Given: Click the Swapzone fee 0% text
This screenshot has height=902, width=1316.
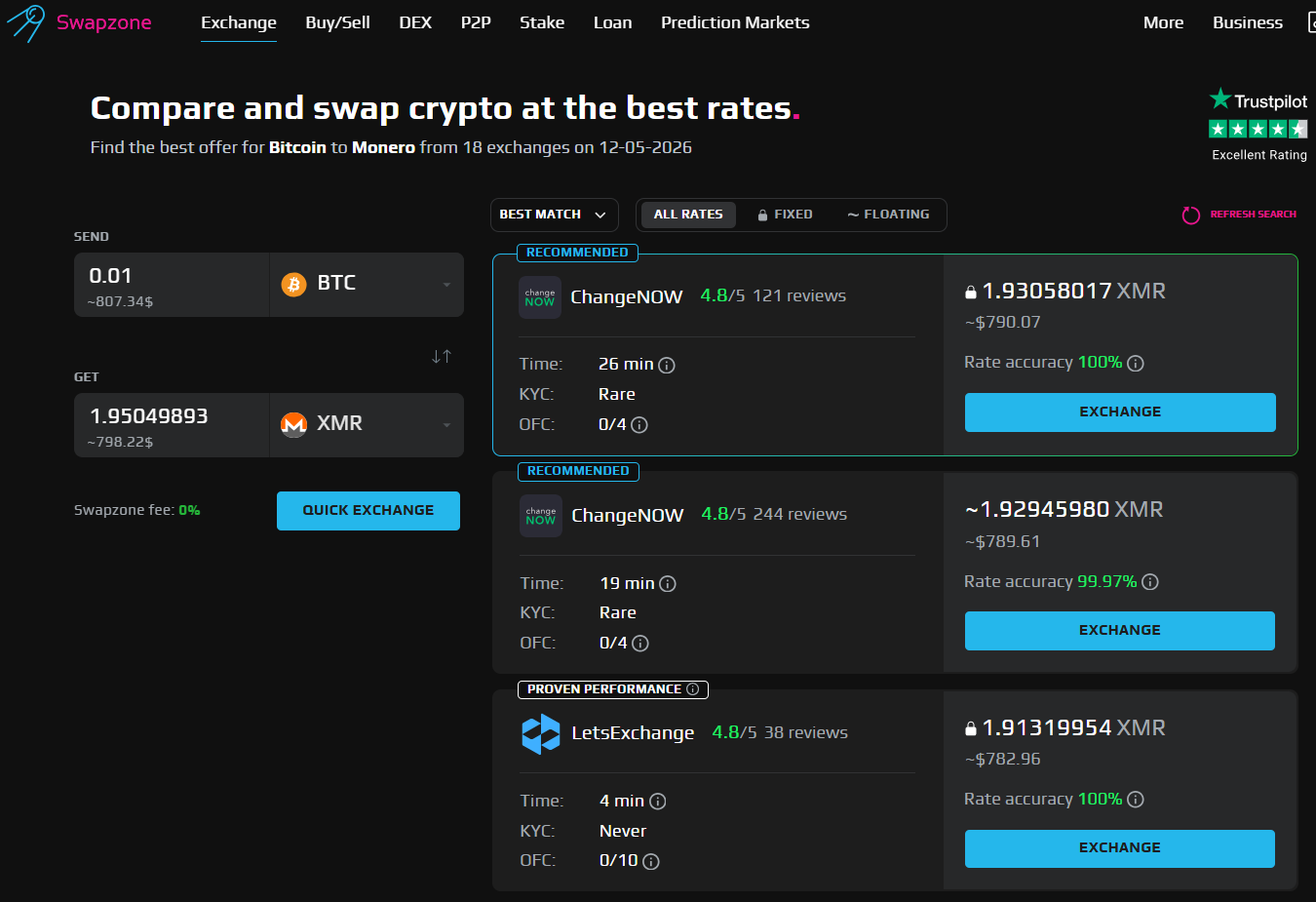Looking at the screenshot, I should point(137,510).
